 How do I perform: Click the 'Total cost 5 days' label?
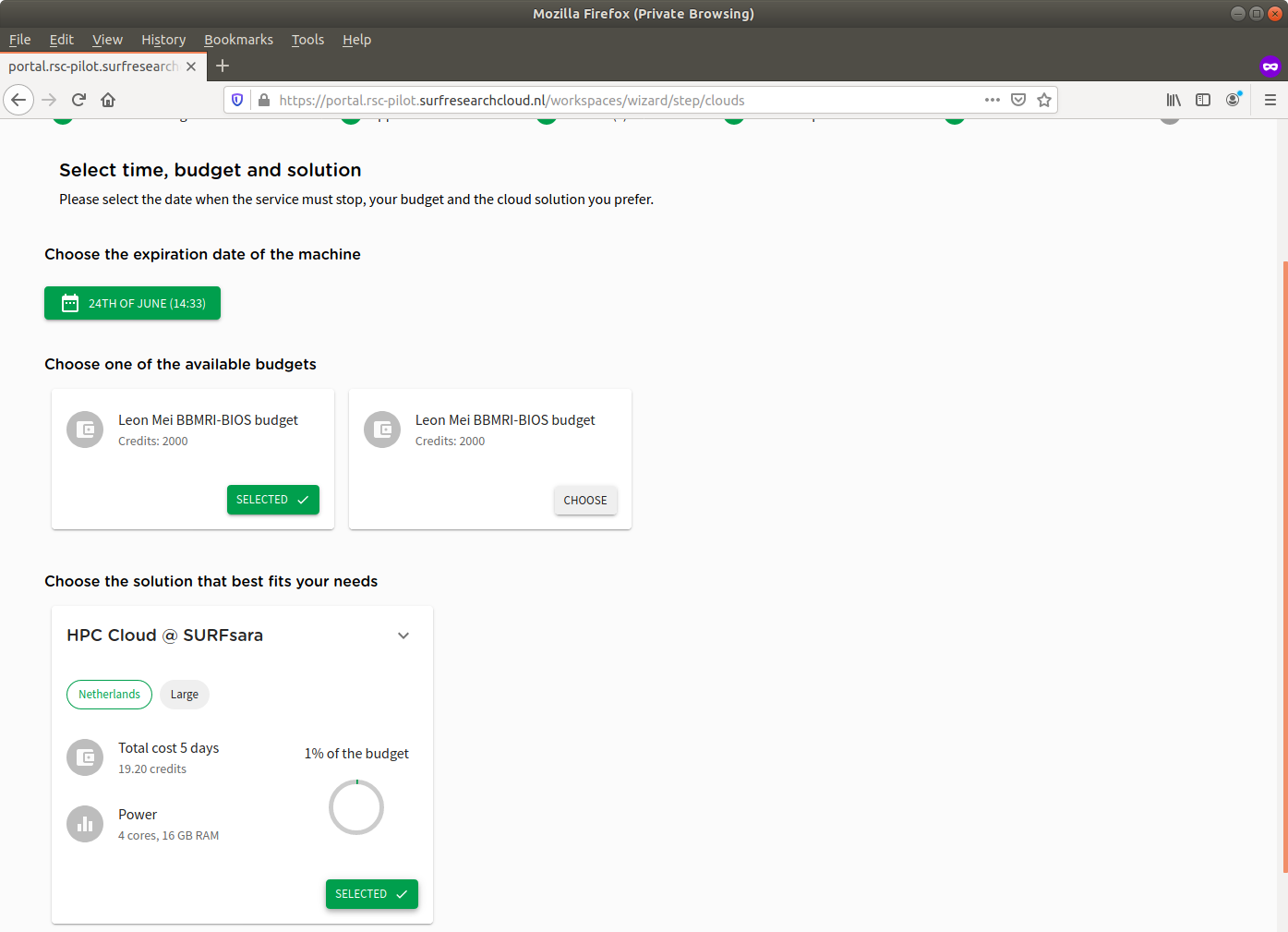[x=168, y=748]
